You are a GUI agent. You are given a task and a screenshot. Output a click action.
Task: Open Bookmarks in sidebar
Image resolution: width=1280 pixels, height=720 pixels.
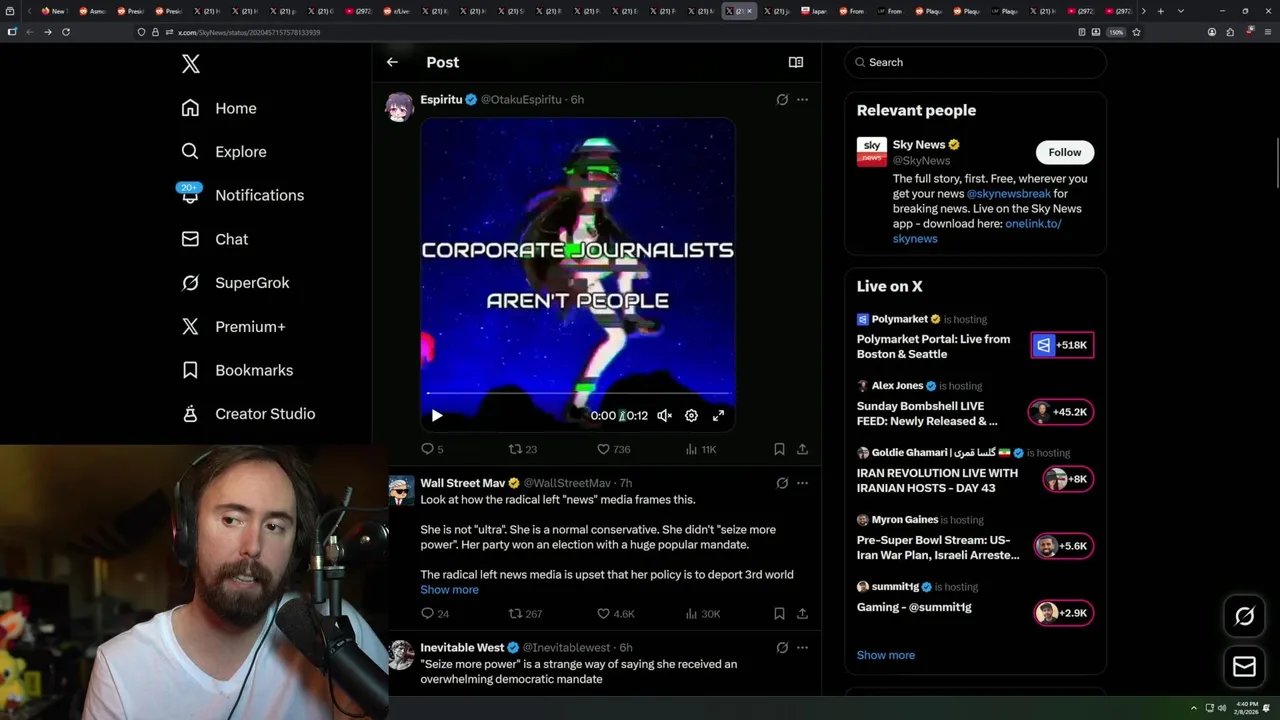coord(237,370)
